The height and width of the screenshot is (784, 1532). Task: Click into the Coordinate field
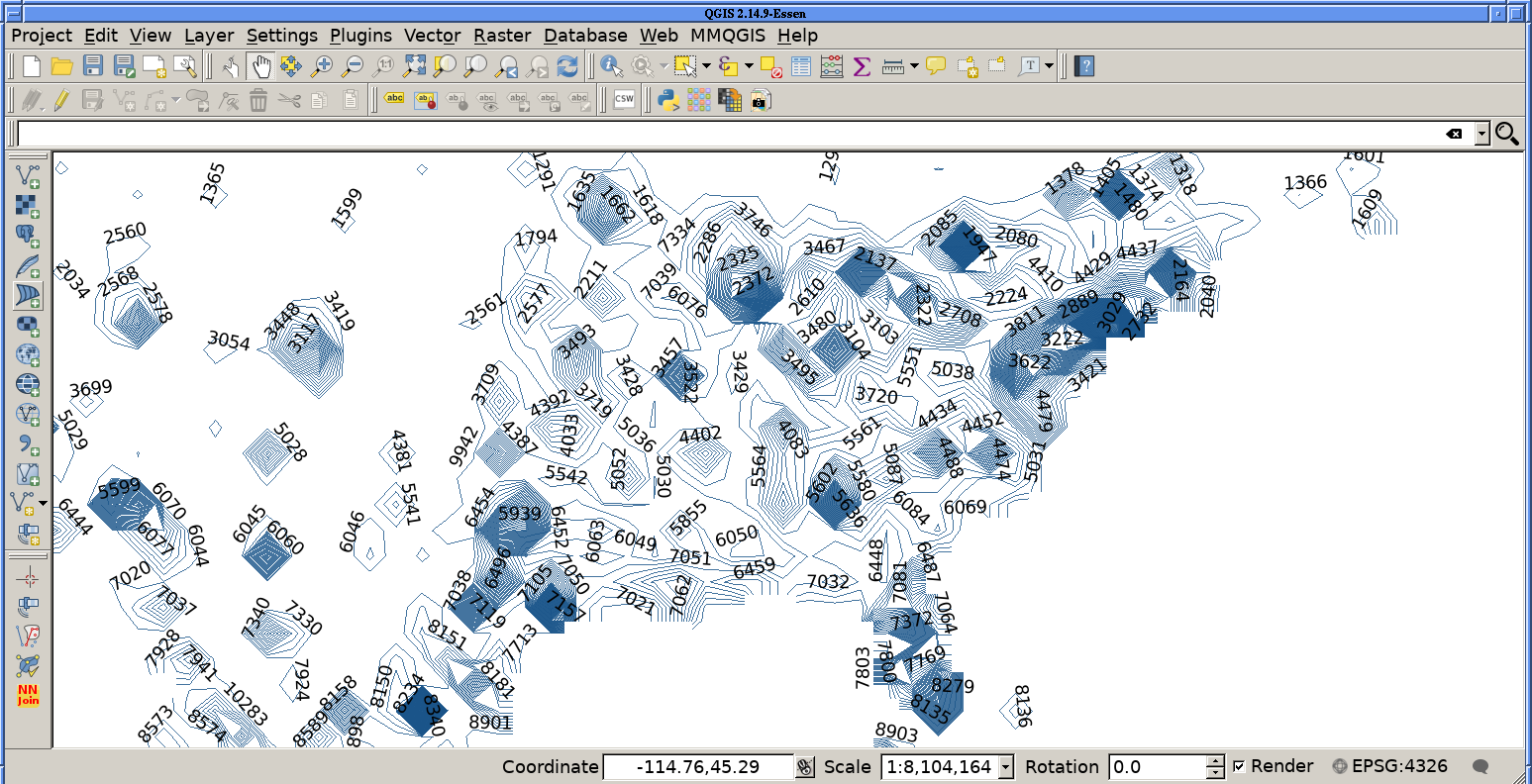click(x=699, y=766)
